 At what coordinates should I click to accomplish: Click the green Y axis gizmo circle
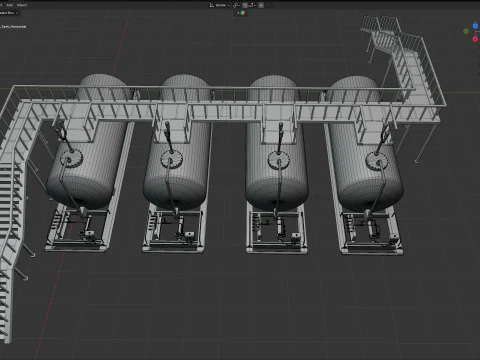tap(466, 31)
